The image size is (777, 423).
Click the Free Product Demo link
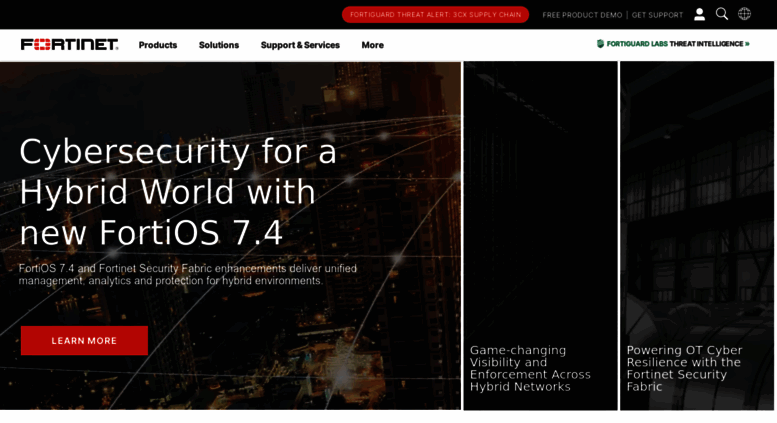(x=582, y=15)
